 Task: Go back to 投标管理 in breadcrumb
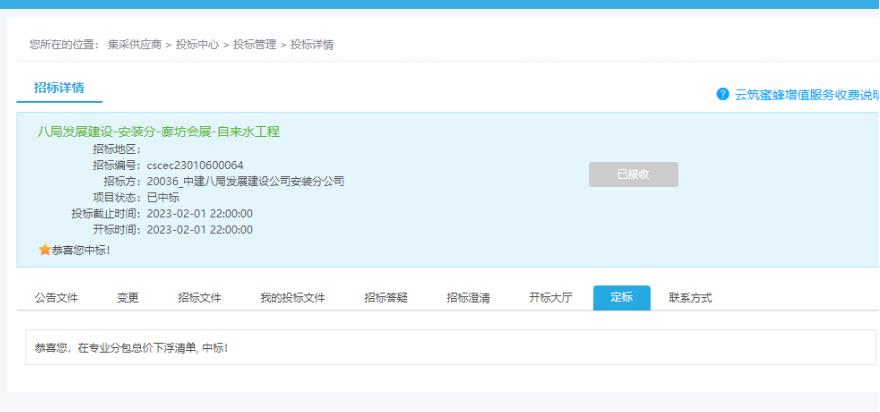click(x=254, y=45)
